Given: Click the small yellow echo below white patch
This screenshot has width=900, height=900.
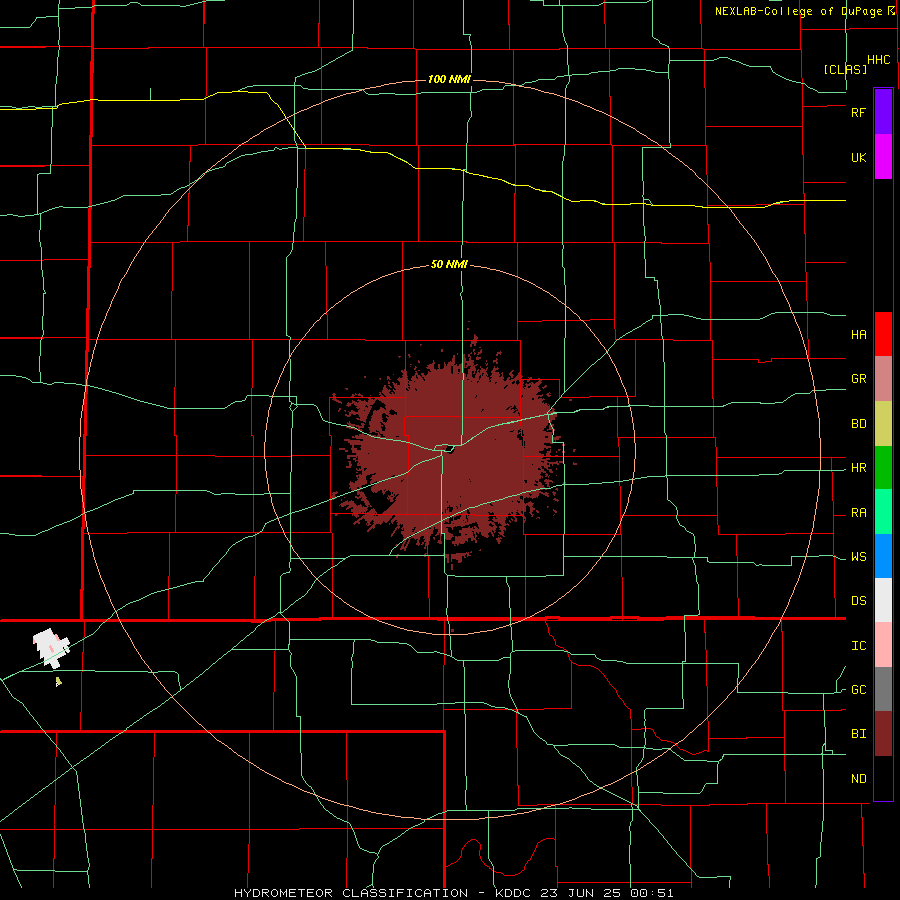Looking at the screenshot, I should point(58,681).
